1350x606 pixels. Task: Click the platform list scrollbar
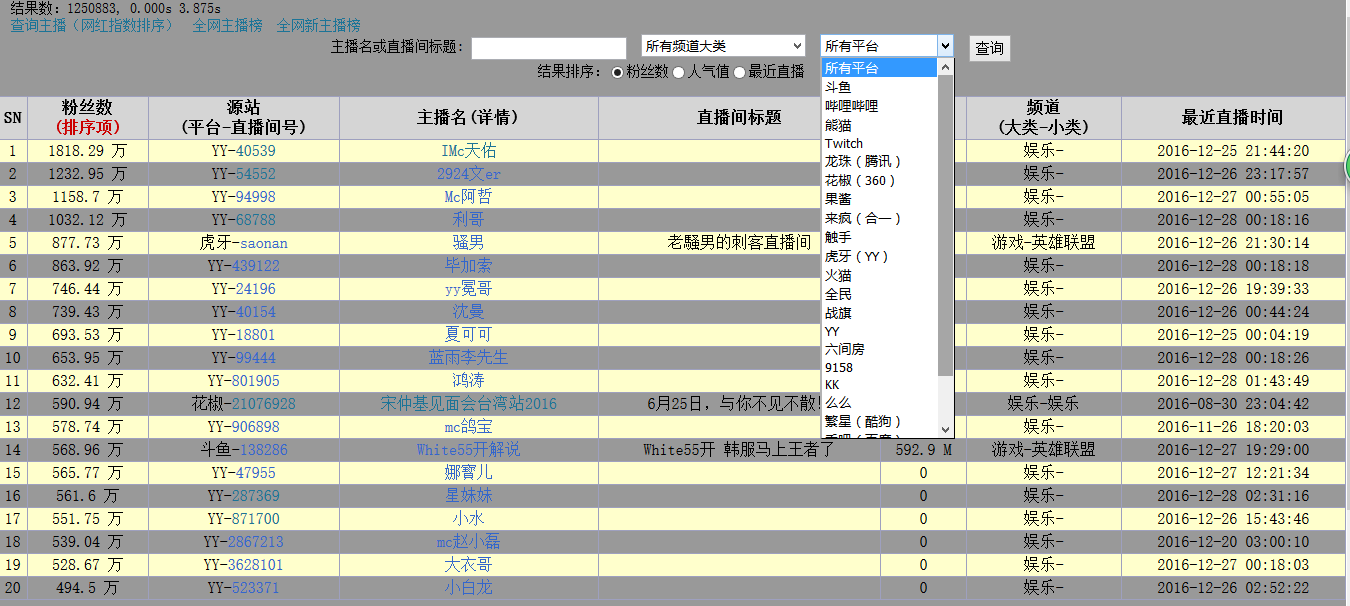tap(946, 220)
